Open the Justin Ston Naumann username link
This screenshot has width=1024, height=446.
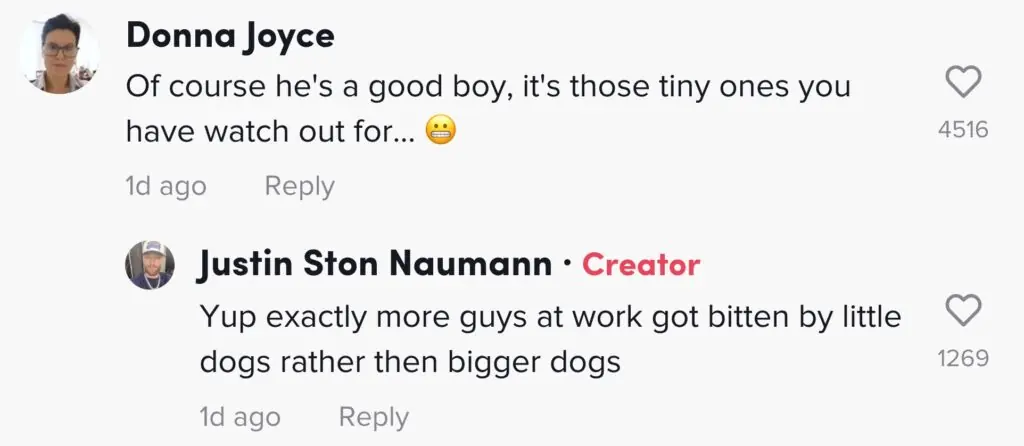click(375, 265)
